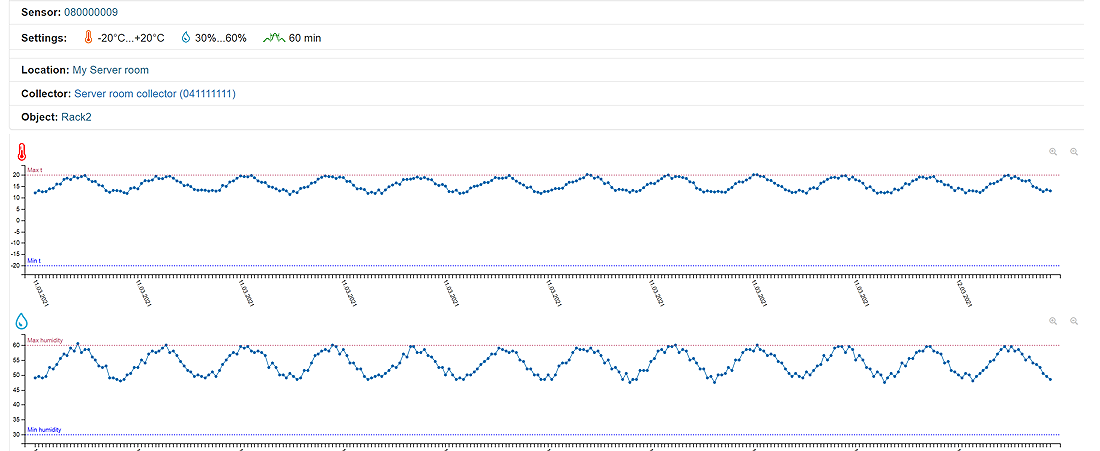Click the red thermometer icon above temperature chart
This screenshot has width=1100, height=451.
point(21,153)
